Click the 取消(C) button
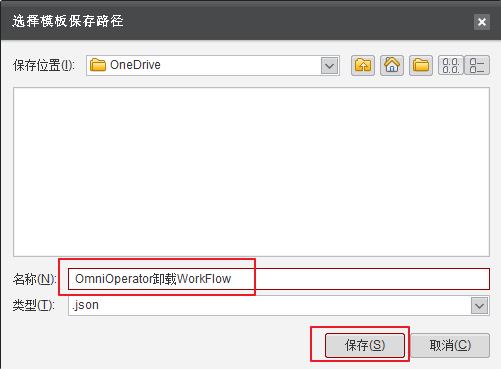 pyautogui.click(x=450, y=345)
